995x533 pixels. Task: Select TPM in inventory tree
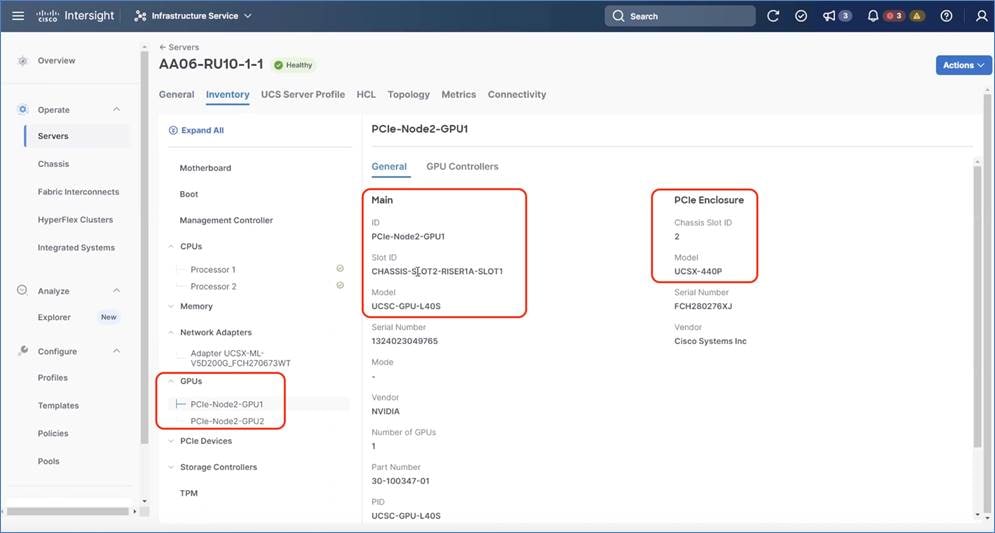click(x=188, y=493)
